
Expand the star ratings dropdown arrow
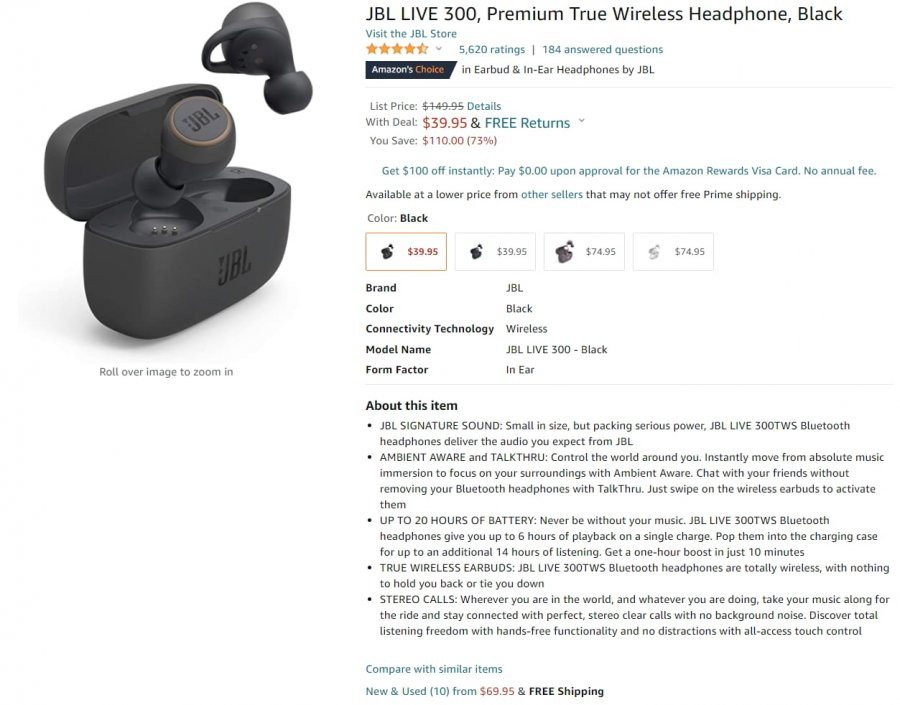click(439, 49)
